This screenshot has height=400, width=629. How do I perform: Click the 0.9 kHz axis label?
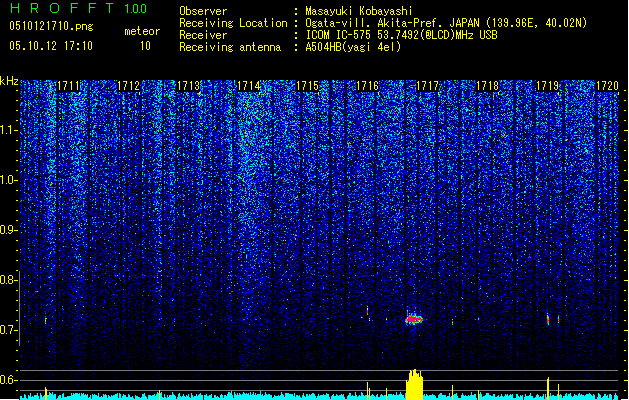[8, 230]
